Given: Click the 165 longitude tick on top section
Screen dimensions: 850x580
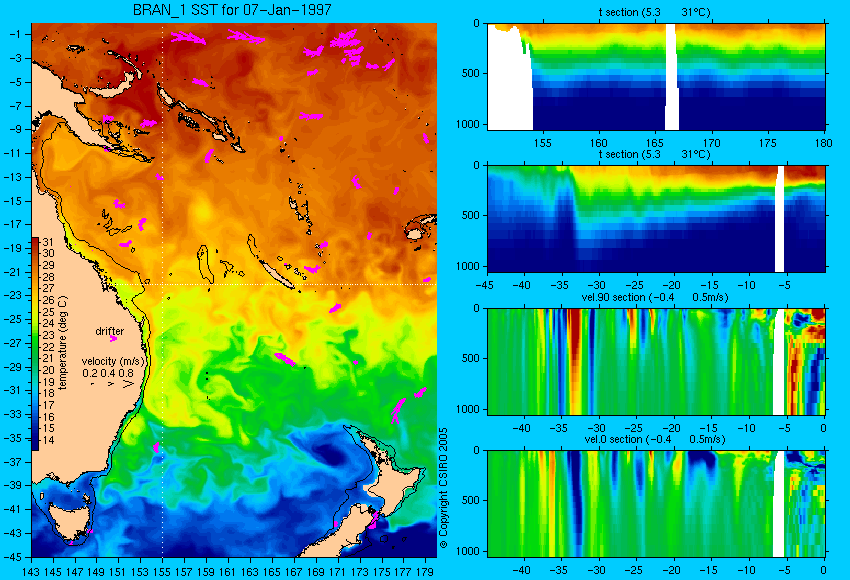Looking at the screenshot, I should point(655,143).
